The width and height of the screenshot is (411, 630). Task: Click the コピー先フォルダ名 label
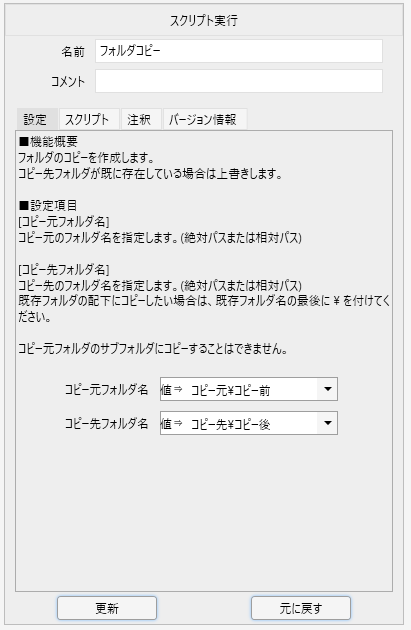tap(106, 423)
